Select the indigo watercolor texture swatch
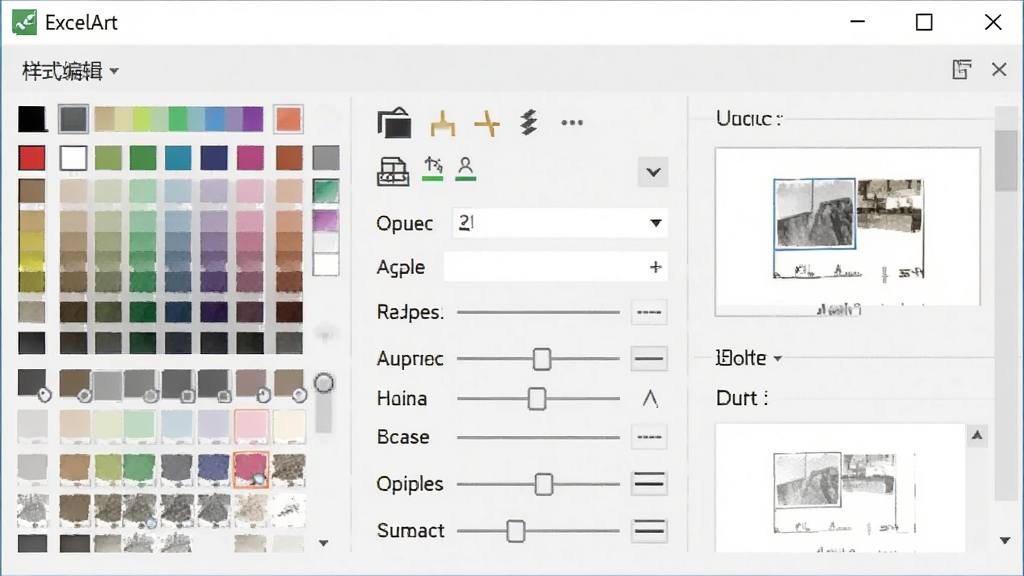This screenshot has height=576, width=1024. tap(214, 470)
